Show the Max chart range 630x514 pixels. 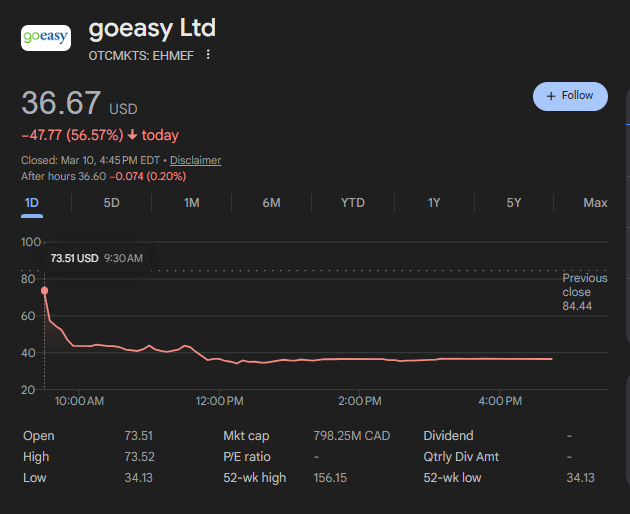pos(595,203)
